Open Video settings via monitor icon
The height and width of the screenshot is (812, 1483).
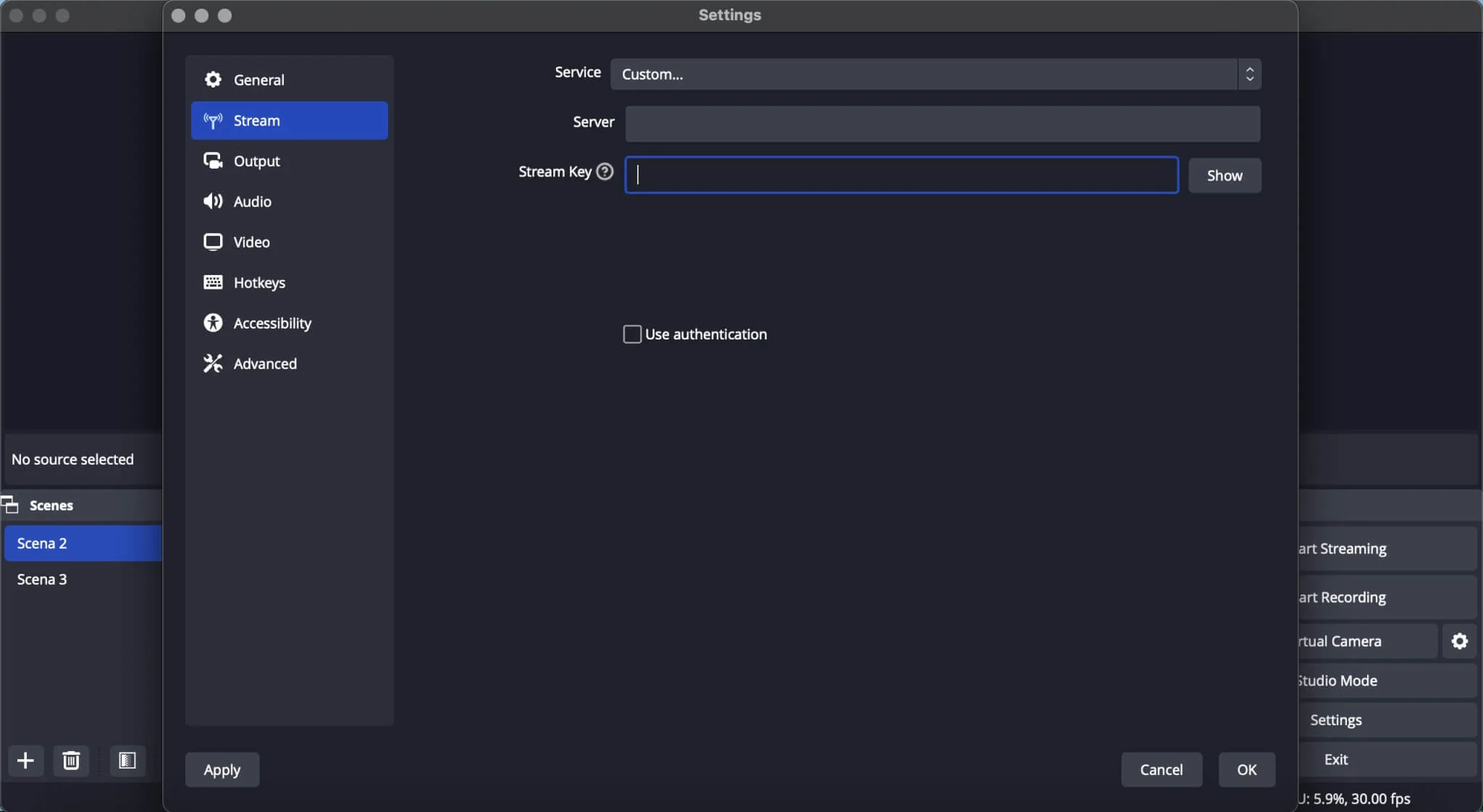point(213,242)
